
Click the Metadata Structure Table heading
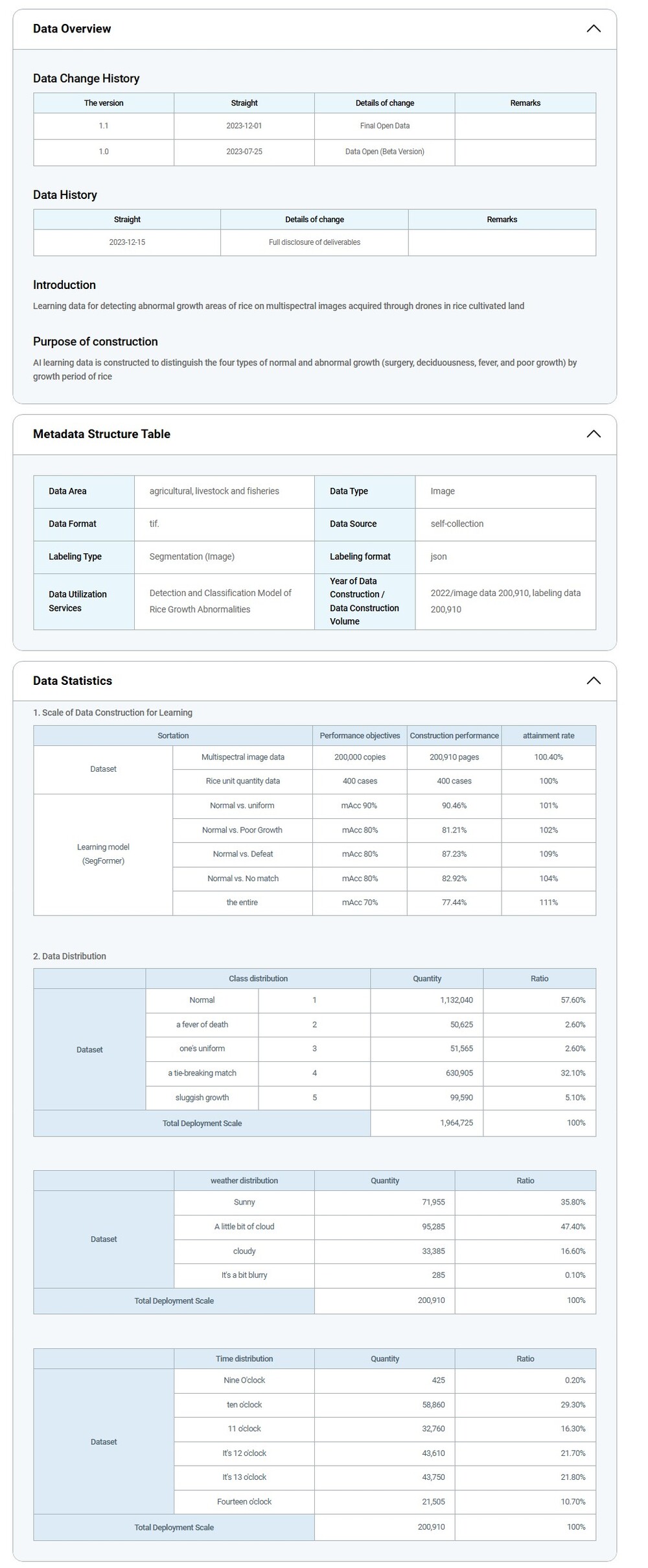[x=102, y=434]
